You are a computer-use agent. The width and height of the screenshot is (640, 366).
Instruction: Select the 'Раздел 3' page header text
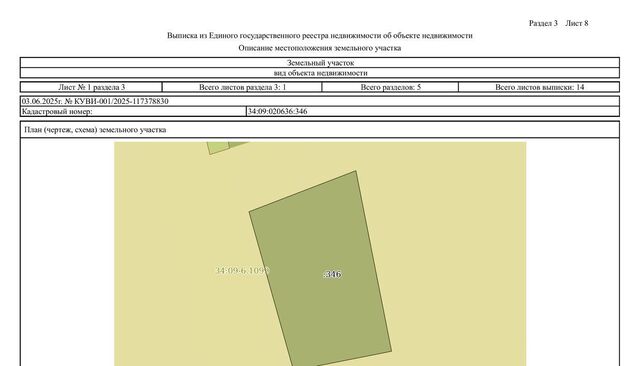(543, 23)
